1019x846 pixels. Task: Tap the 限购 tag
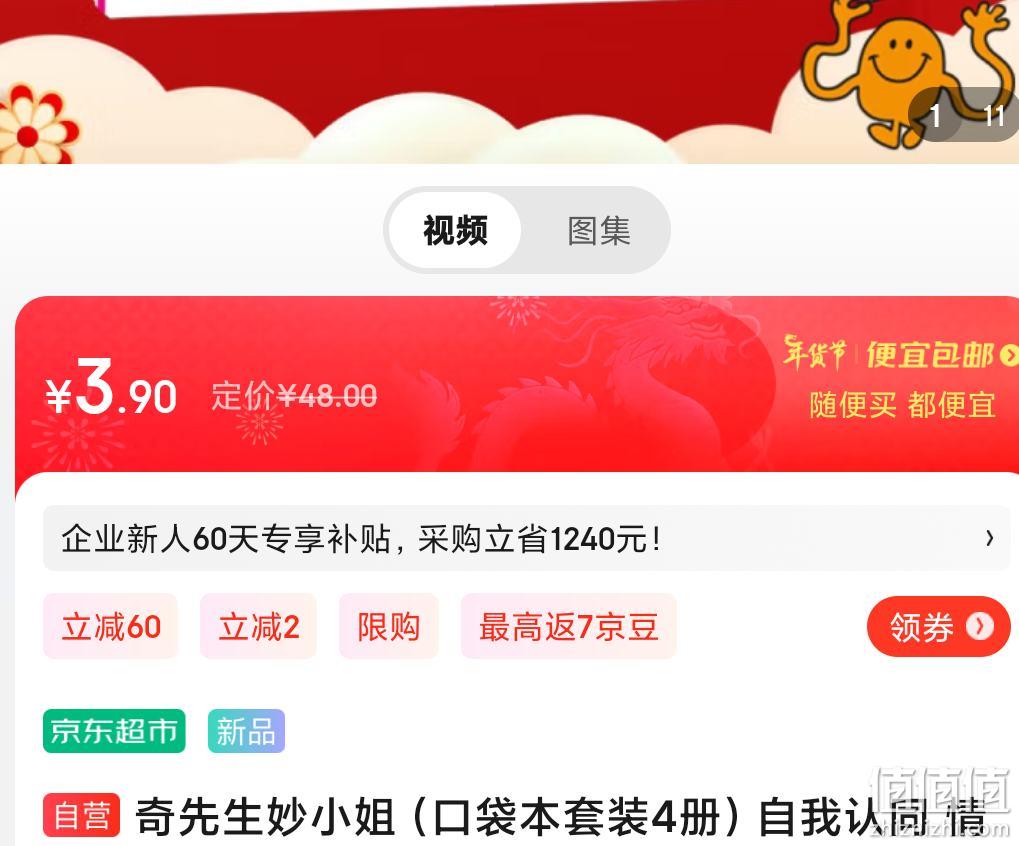click(x=389, y=626)
